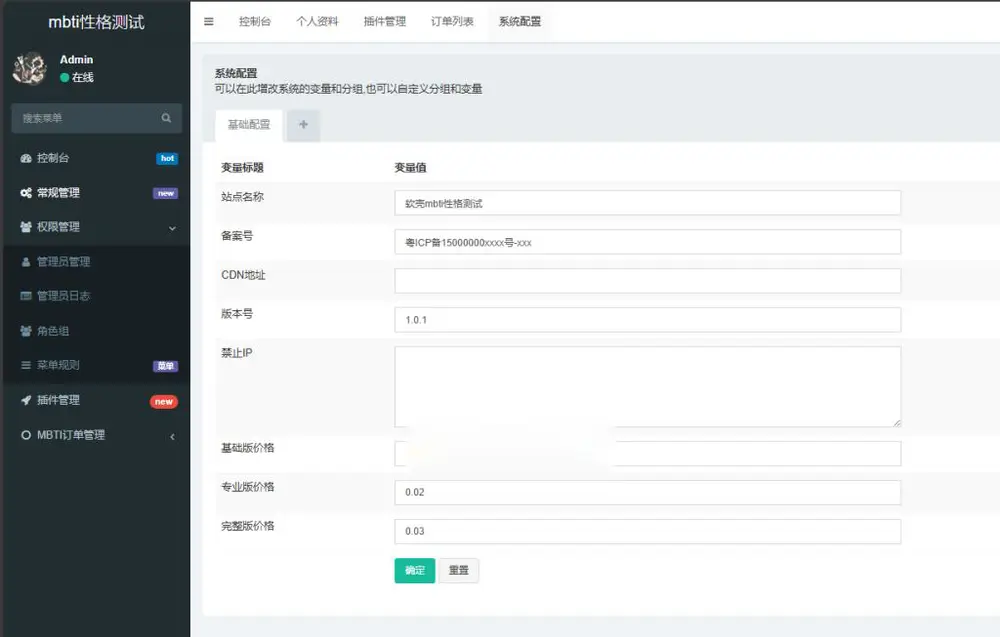
Task: Focus the 版本号 input with 1.0.1
Action: tap(647, 319)
